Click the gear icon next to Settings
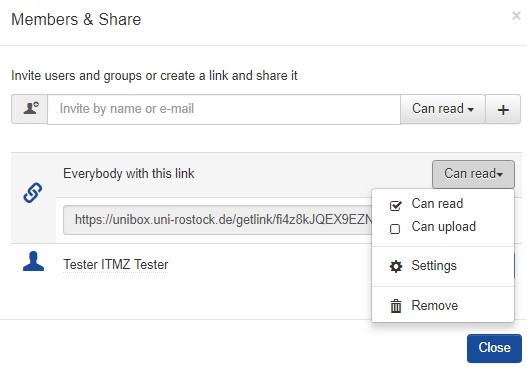The image size is (527, 372). tap(396, 266)
